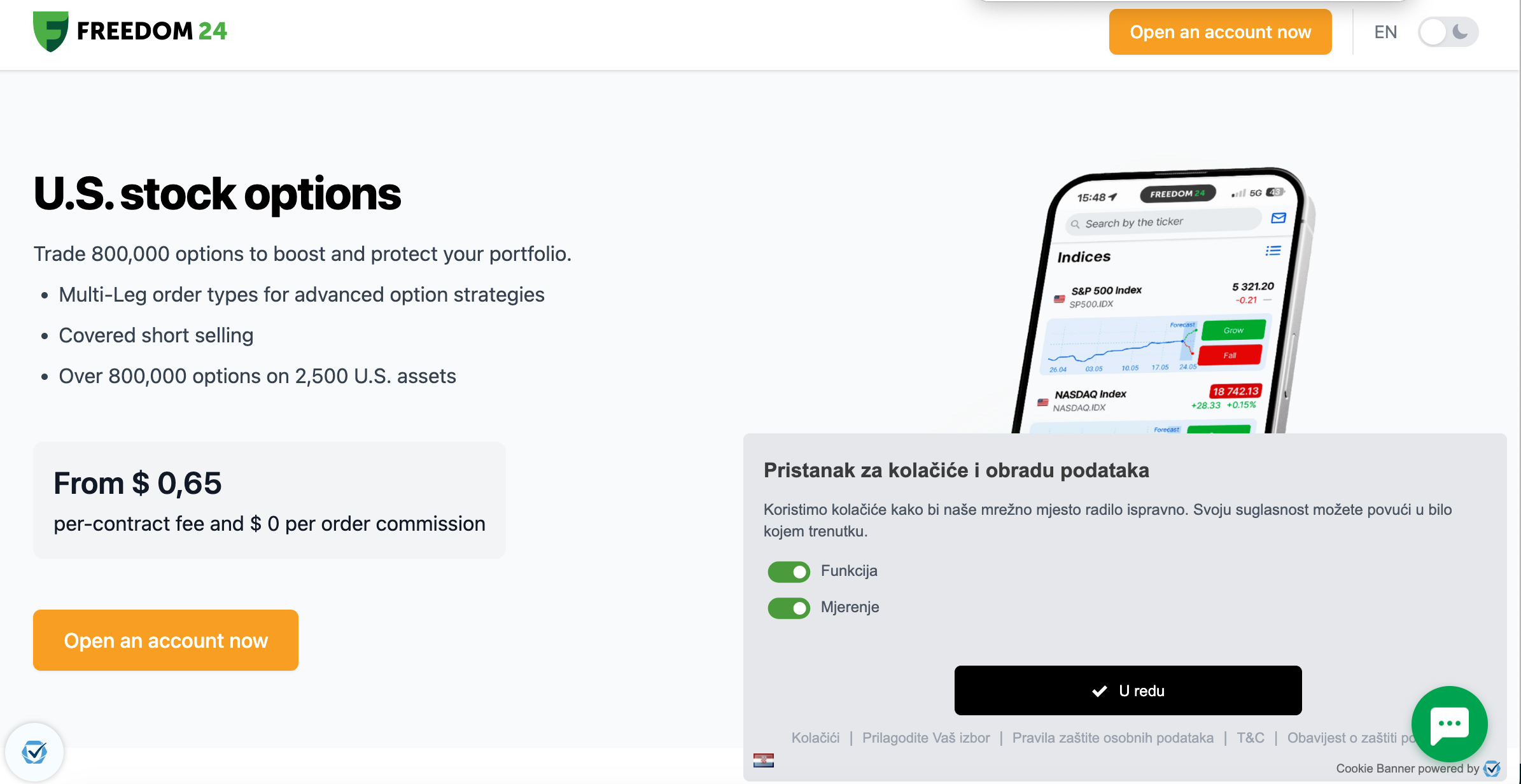Open the Kolačići link

(815, 738)
